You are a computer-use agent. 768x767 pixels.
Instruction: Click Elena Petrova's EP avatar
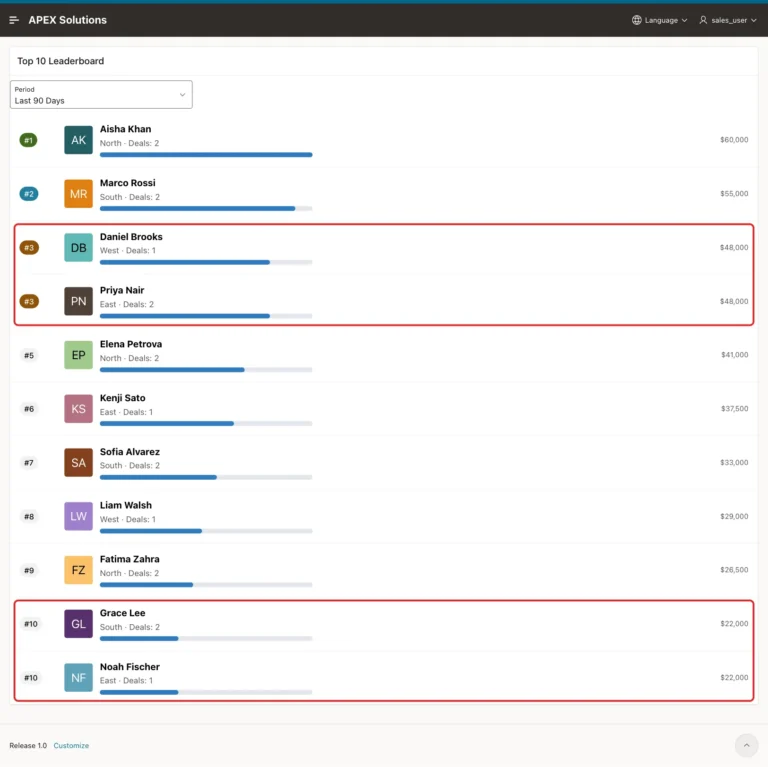(78, 355)
